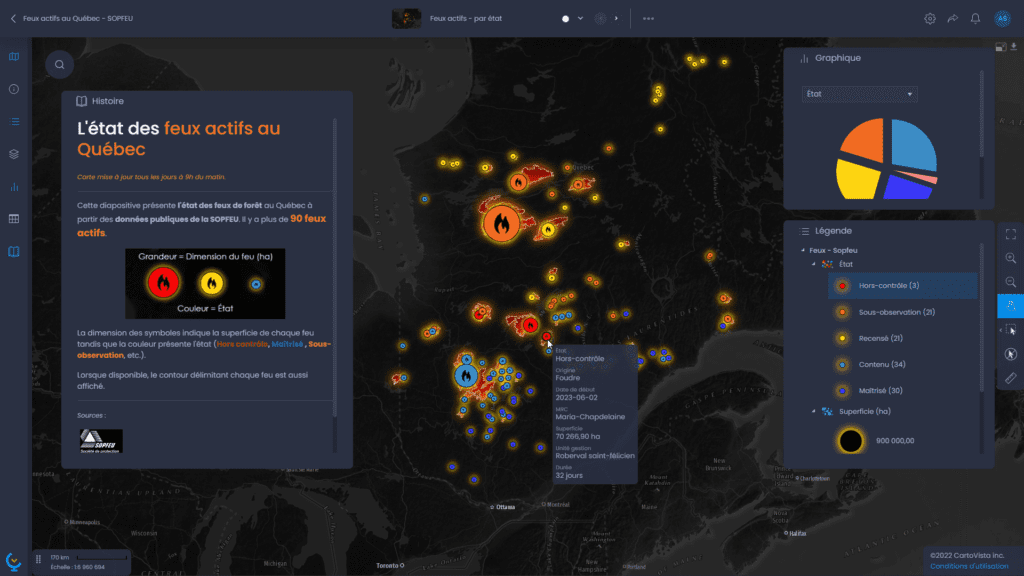Click the Feux actifs - par état slide title
Screen dimensions: 1024x576
pyautogui.click(x=466, y=18)
